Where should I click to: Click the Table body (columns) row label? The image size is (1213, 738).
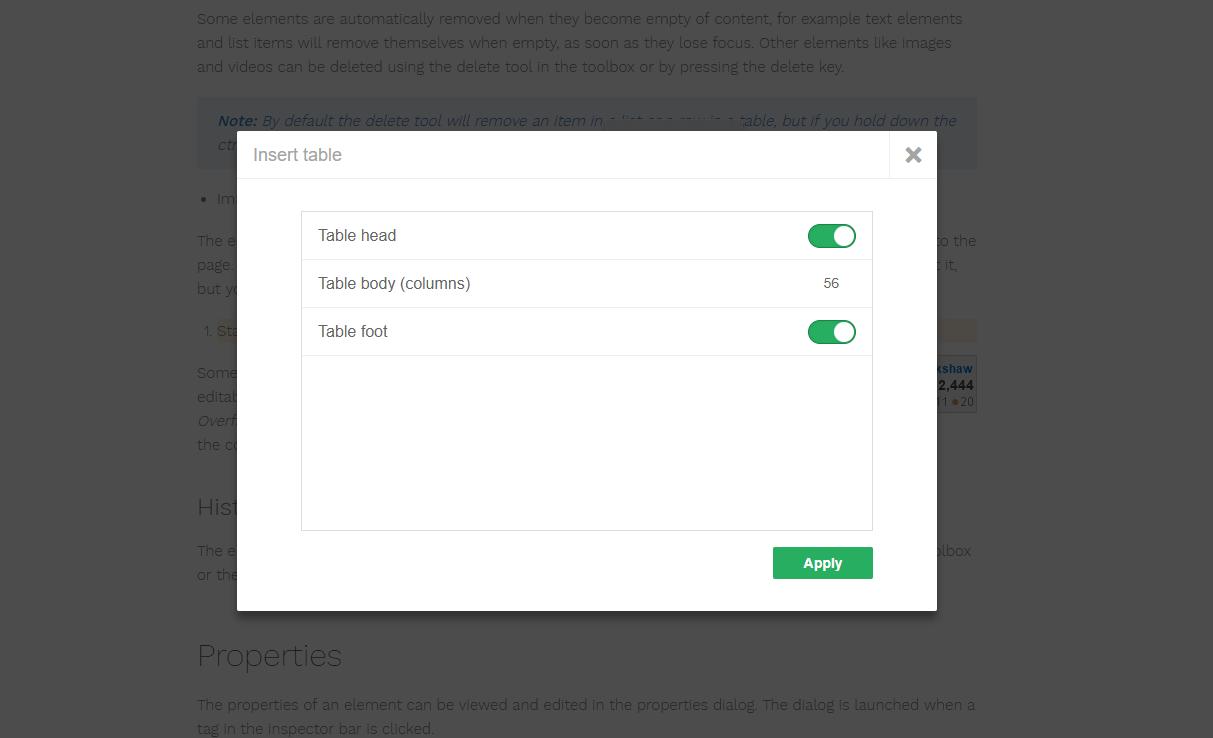coord(394,283)
